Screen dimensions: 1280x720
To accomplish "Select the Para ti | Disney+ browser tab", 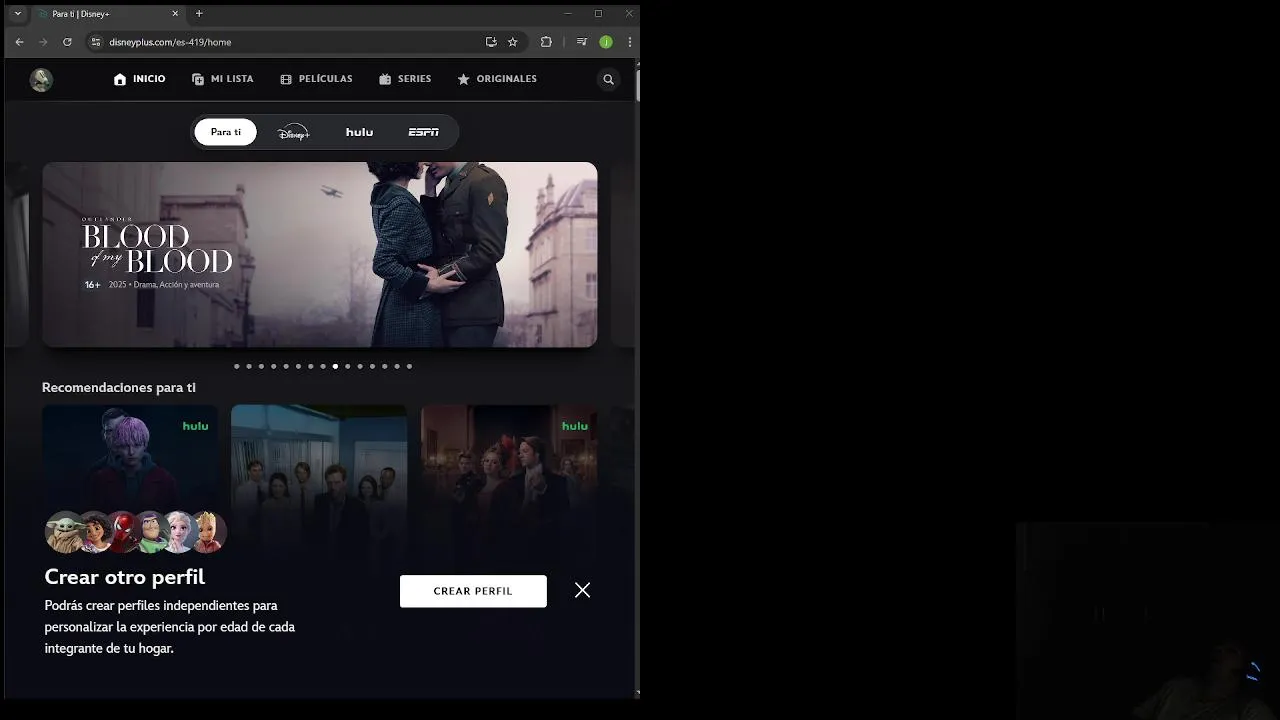I will [x=108, y=14].
